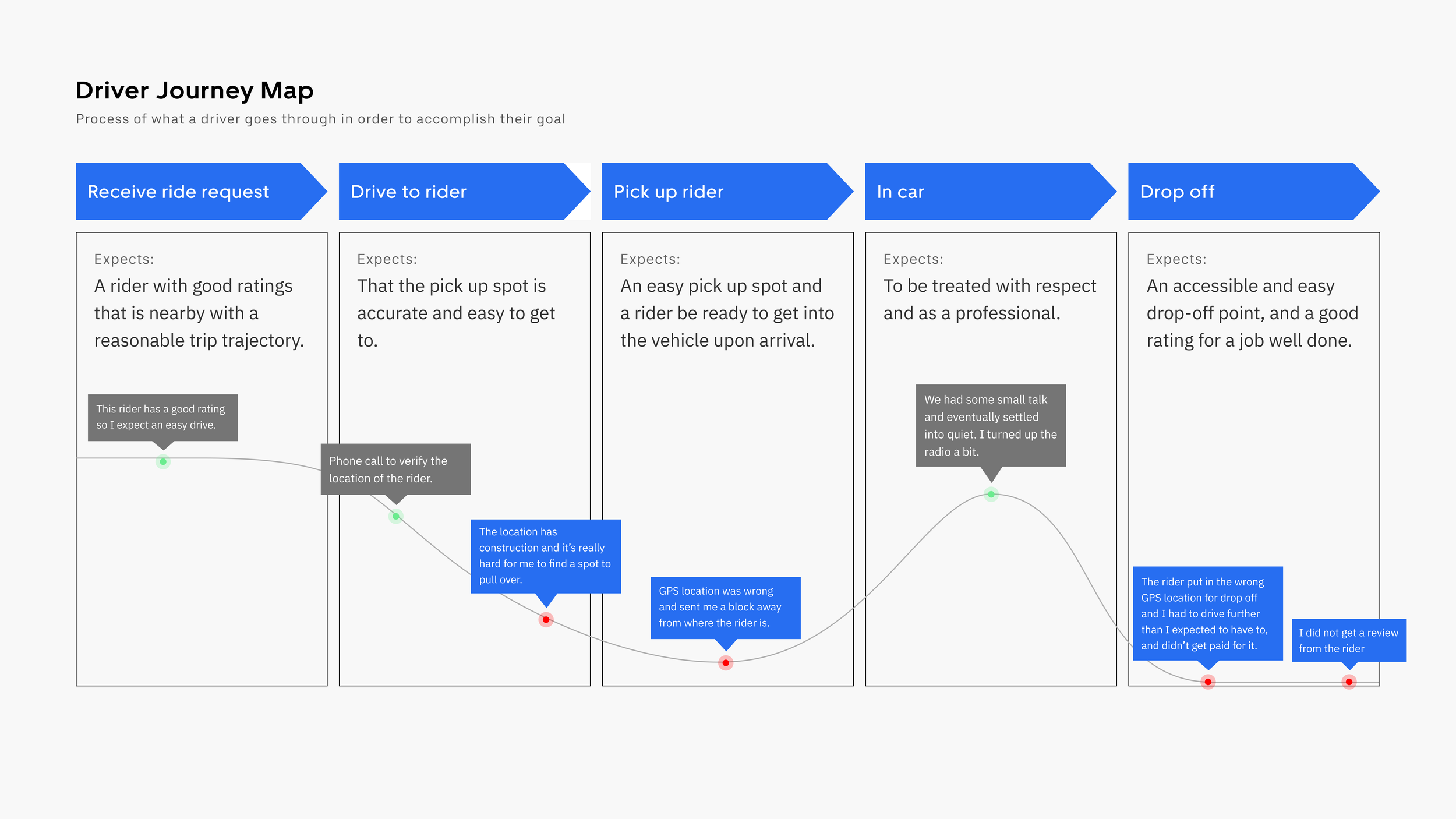Click green dot below phone call callout

[396, 516]
